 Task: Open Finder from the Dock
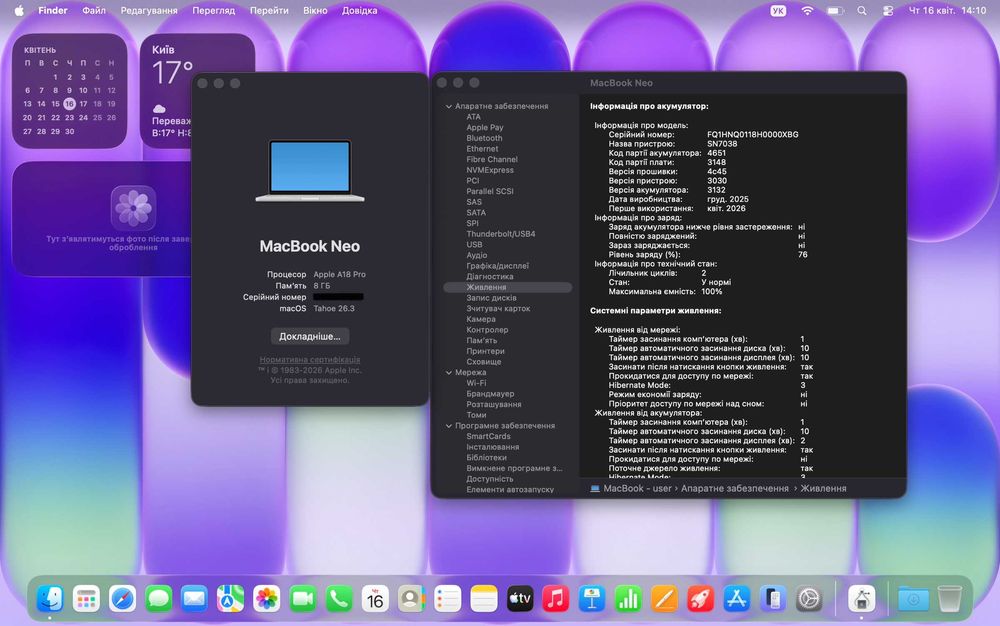coord(50,599)
